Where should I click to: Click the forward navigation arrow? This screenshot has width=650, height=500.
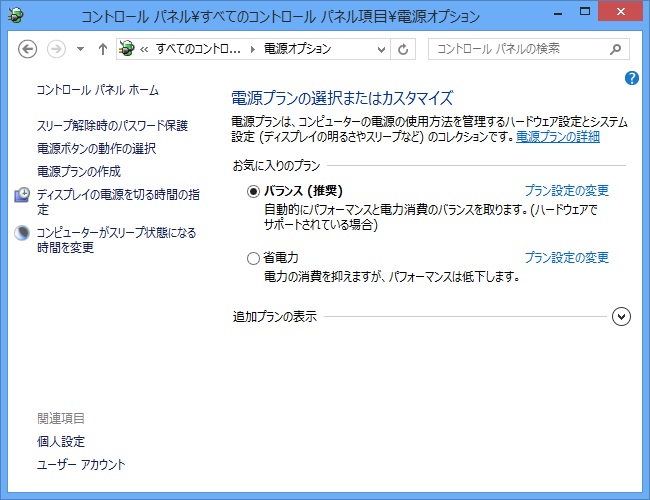pyautogui.click(x=58, y=49)
